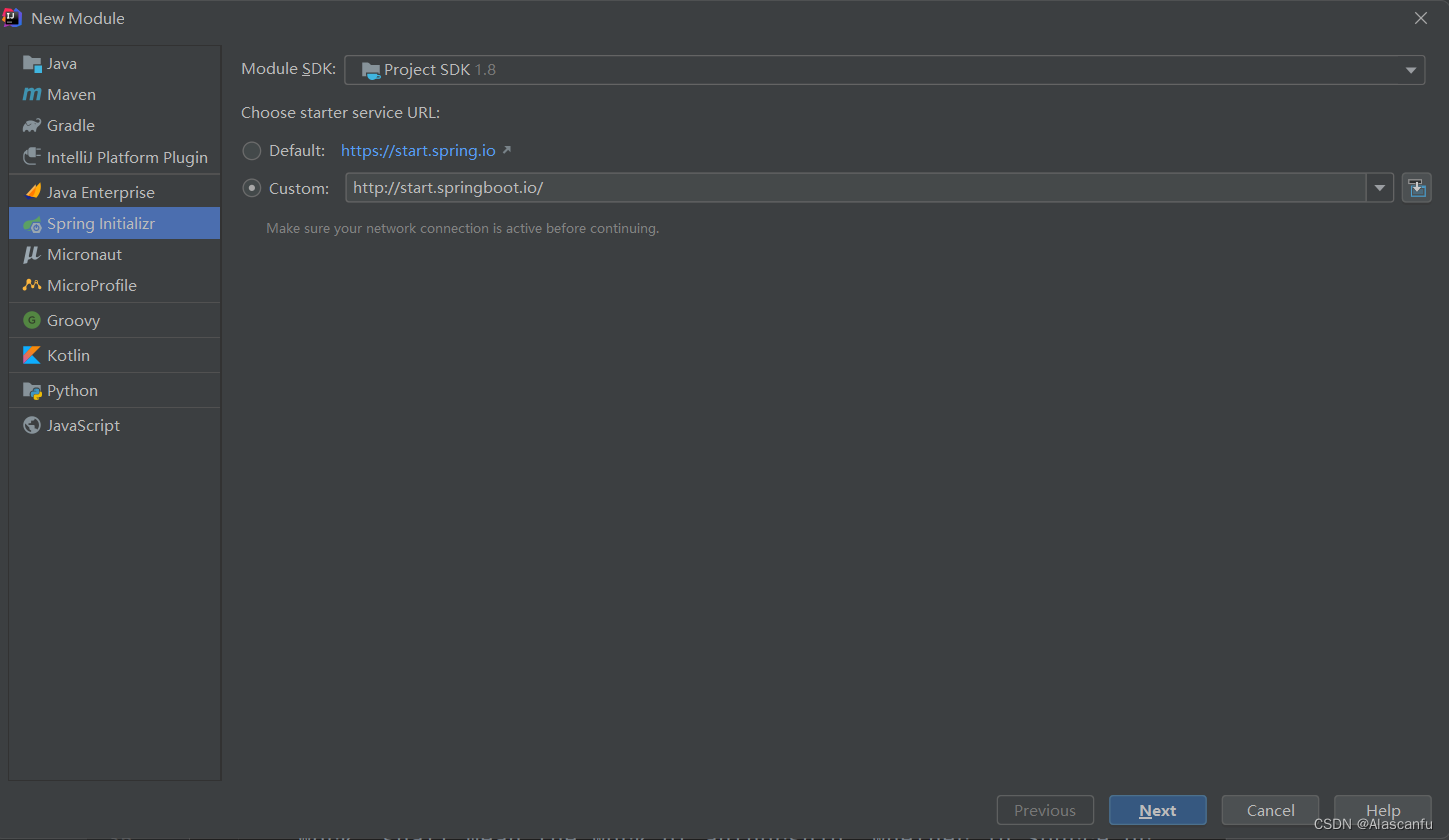This screenshot has height=840, width=1449.
Task: Expand the custom URL history dropdown arrow
Action: pos(1380,187)
